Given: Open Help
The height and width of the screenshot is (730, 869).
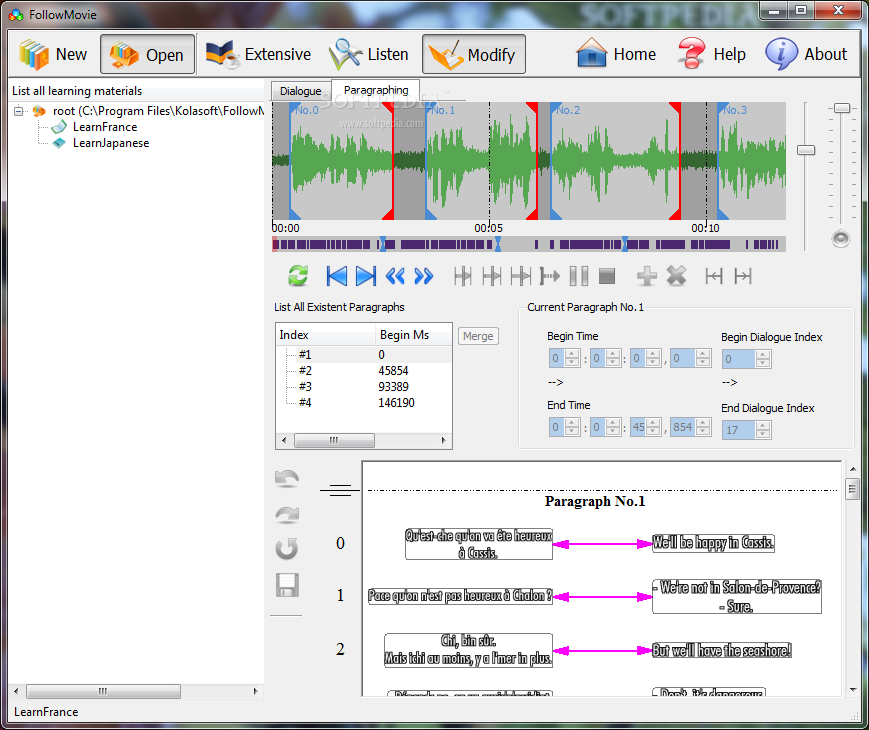Looking at the screenshot, I should pyautogui.click(x=712, y=54).
